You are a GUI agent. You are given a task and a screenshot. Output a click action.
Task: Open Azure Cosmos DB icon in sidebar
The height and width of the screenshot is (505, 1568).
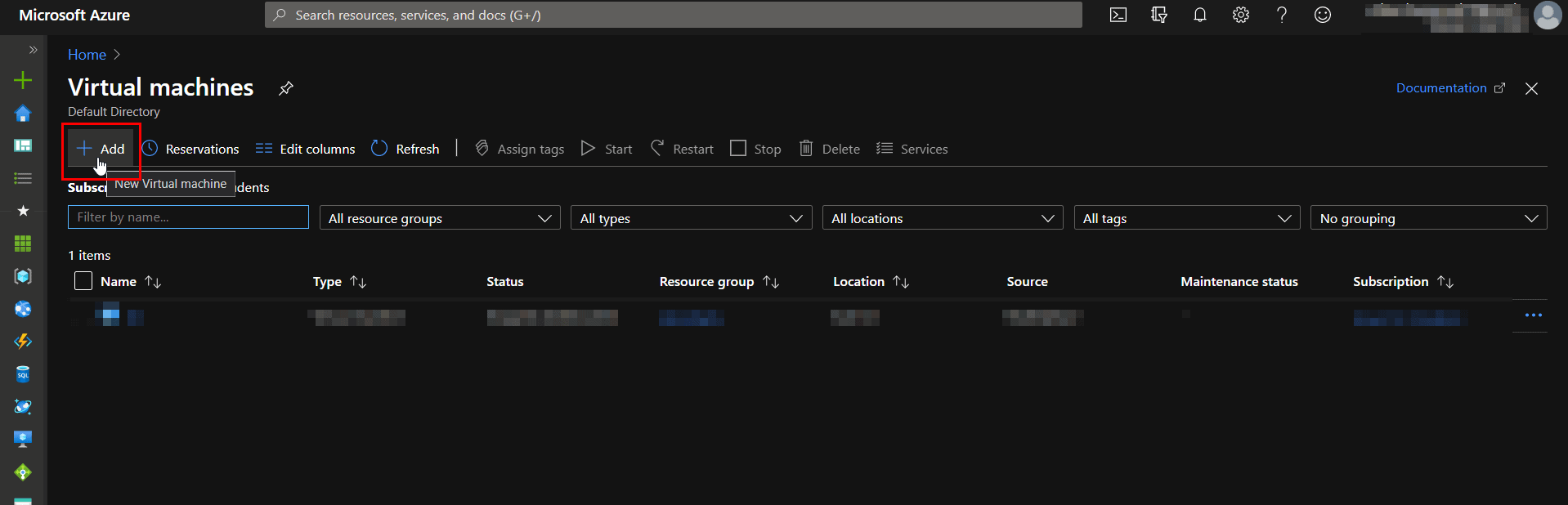tap(23, 407)
